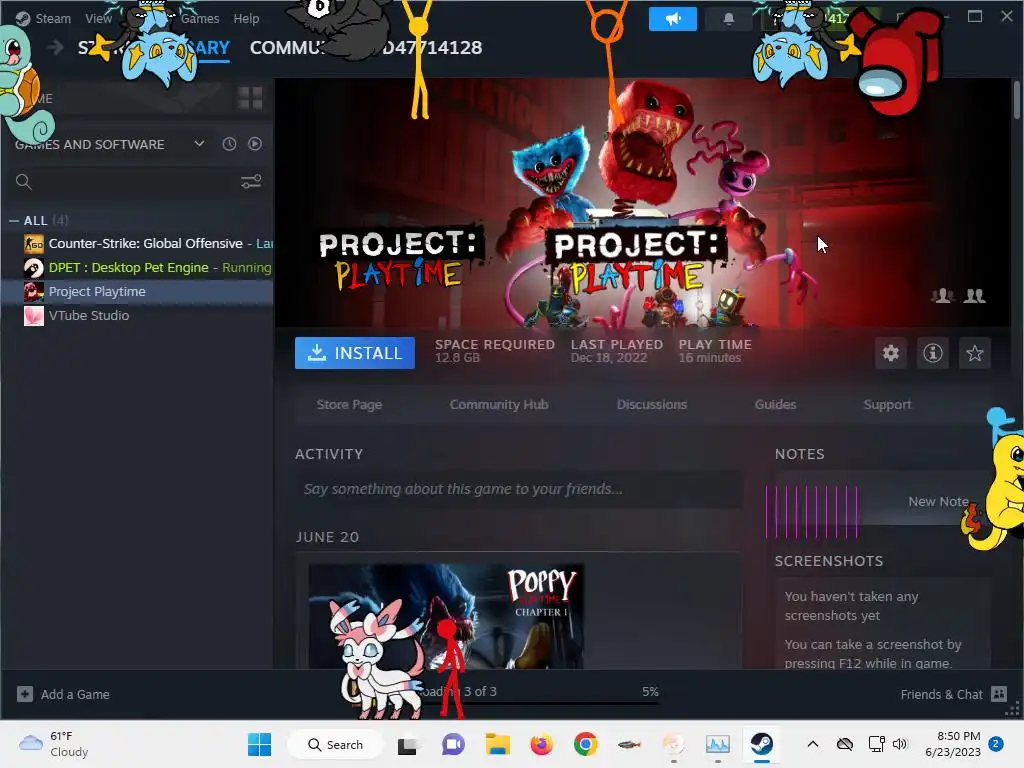Open Task View on taskbar

(x=409, y=744)
